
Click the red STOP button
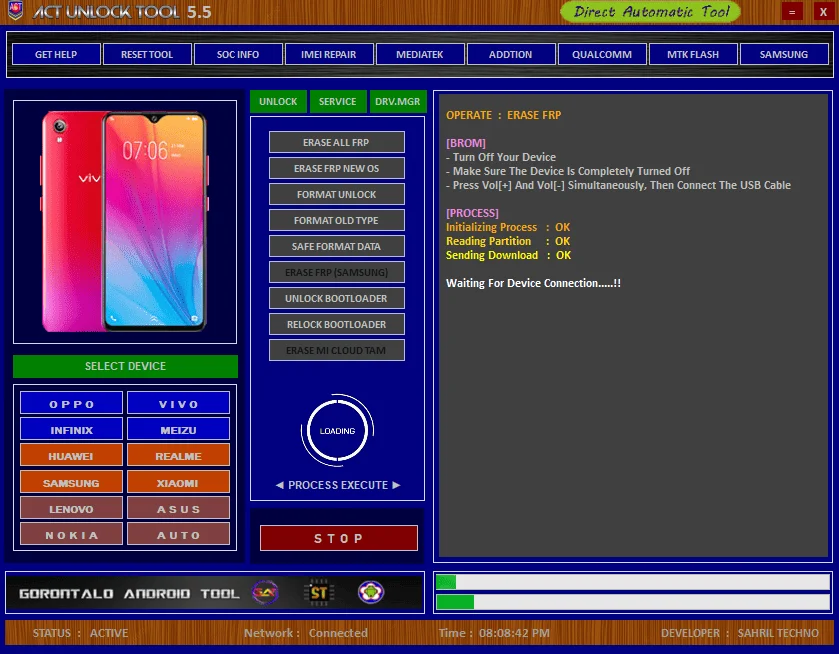click(339, 538)
